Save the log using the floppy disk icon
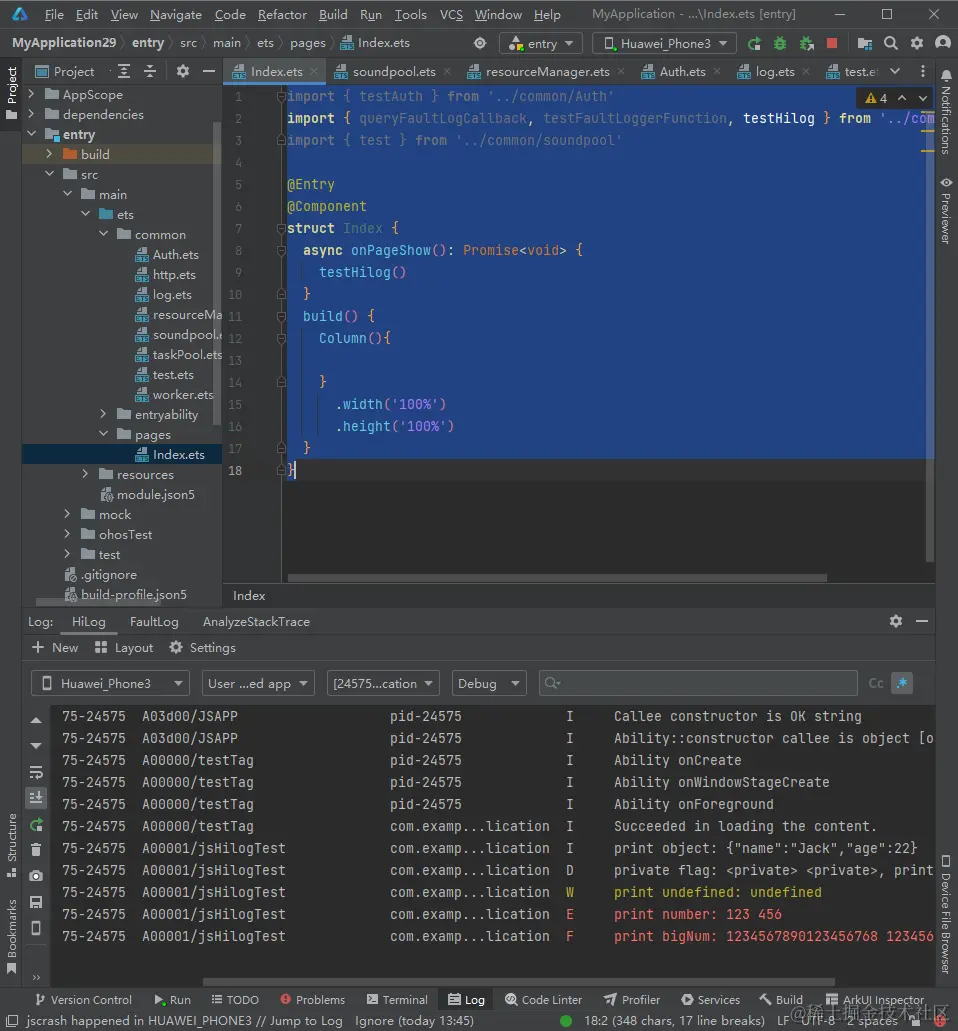Image resolution: width=958 pixels, height=1031 pixels. (36, 902)
